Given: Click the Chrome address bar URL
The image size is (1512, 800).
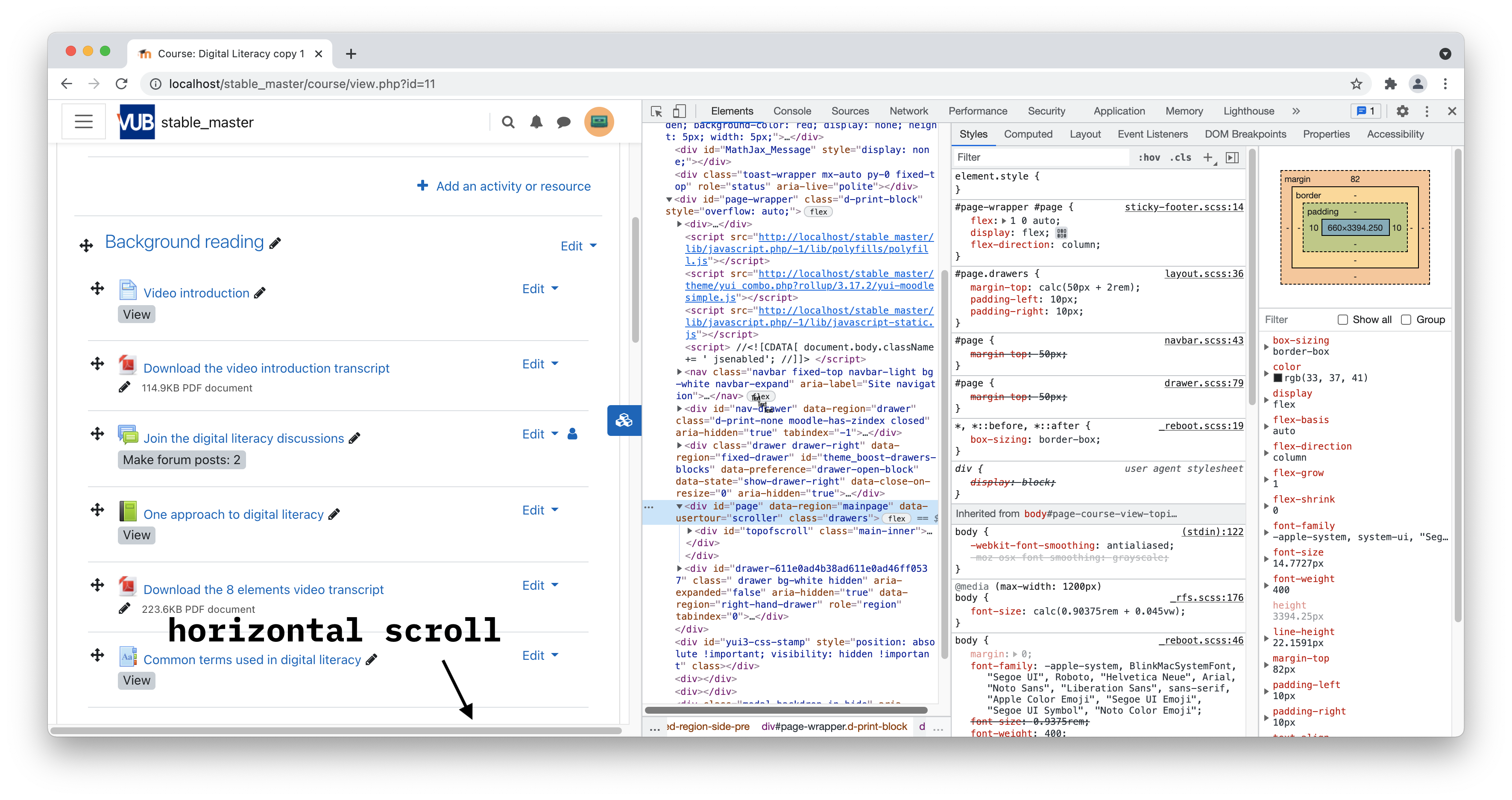Looking at the screenshot, I should pyautogui.click(x=302, y=84).
